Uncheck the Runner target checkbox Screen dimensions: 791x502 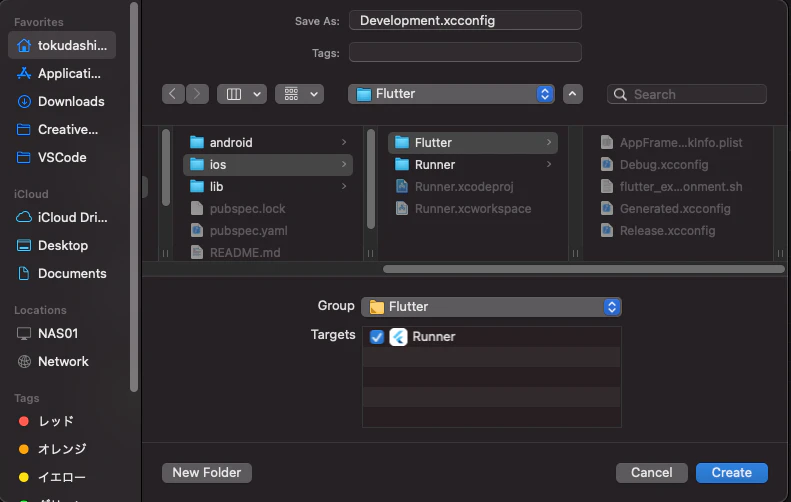coord(377,337)
